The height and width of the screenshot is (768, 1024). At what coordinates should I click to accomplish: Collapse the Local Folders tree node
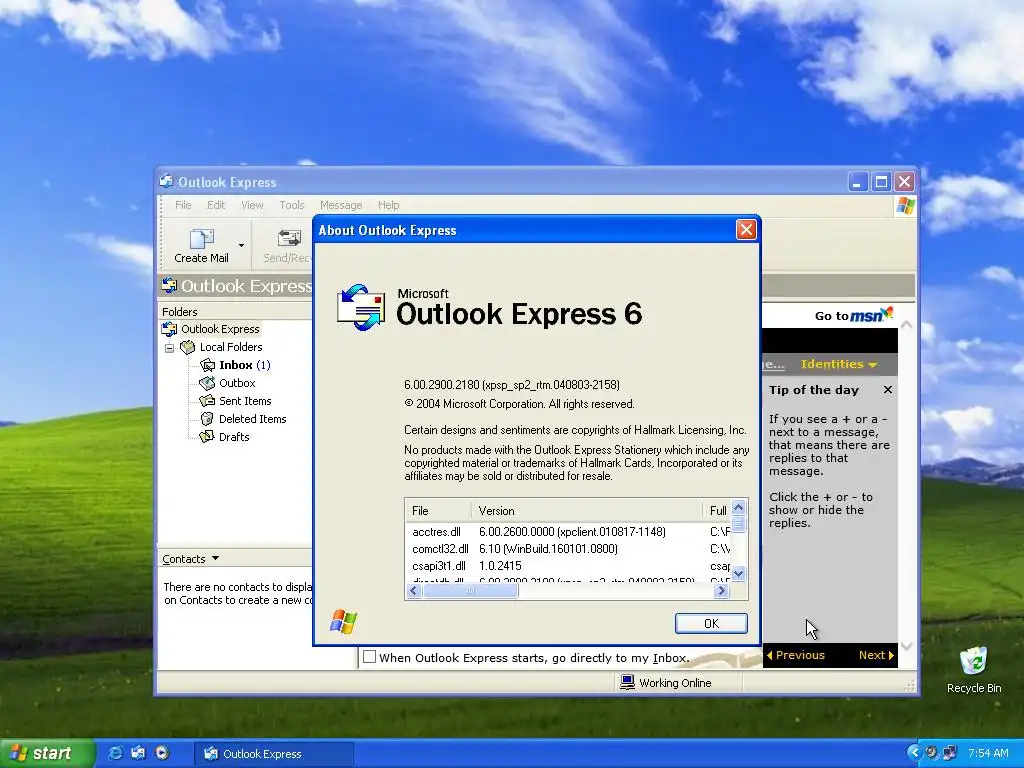170,348
